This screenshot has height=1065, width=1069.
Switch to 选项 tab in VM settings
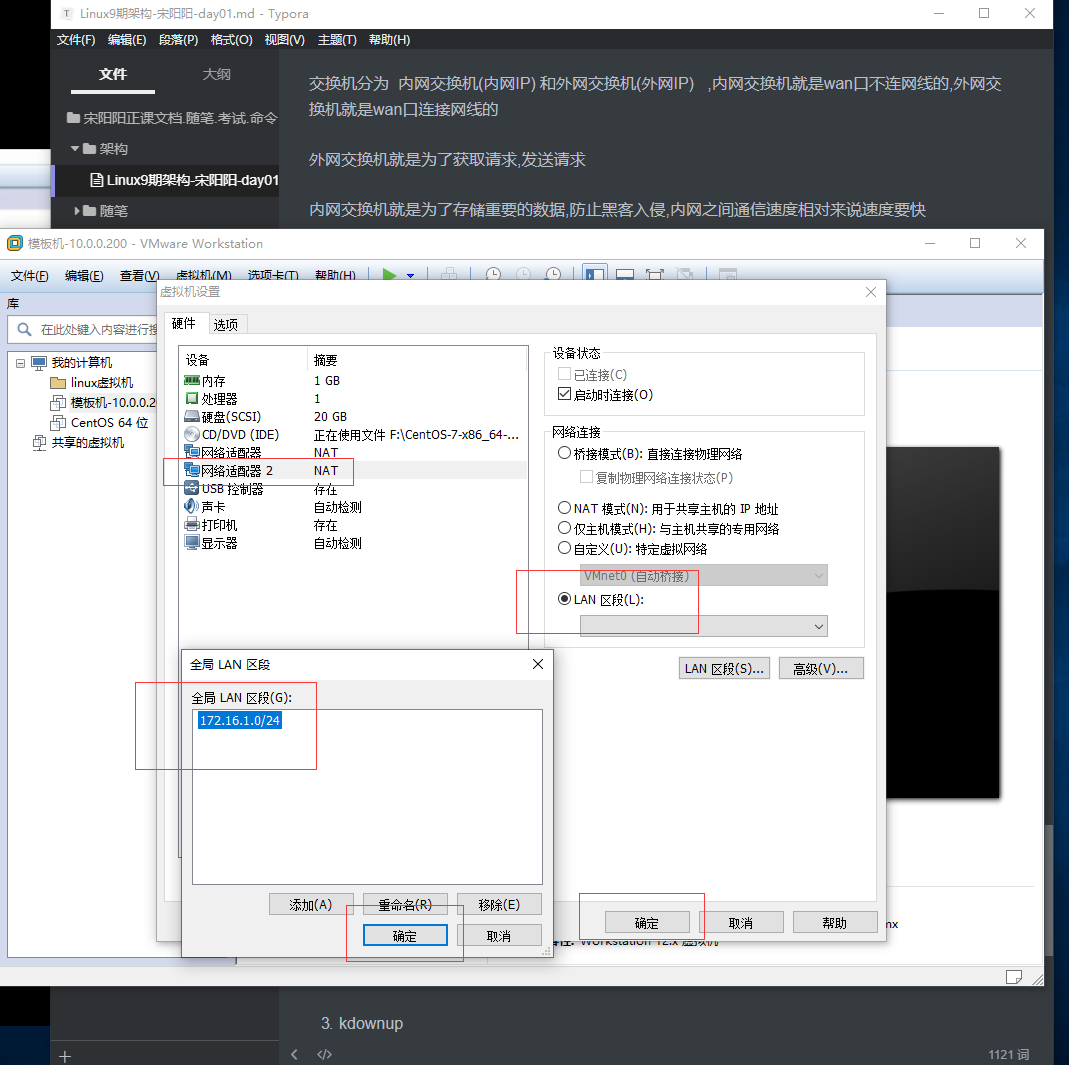pos(226,325)
